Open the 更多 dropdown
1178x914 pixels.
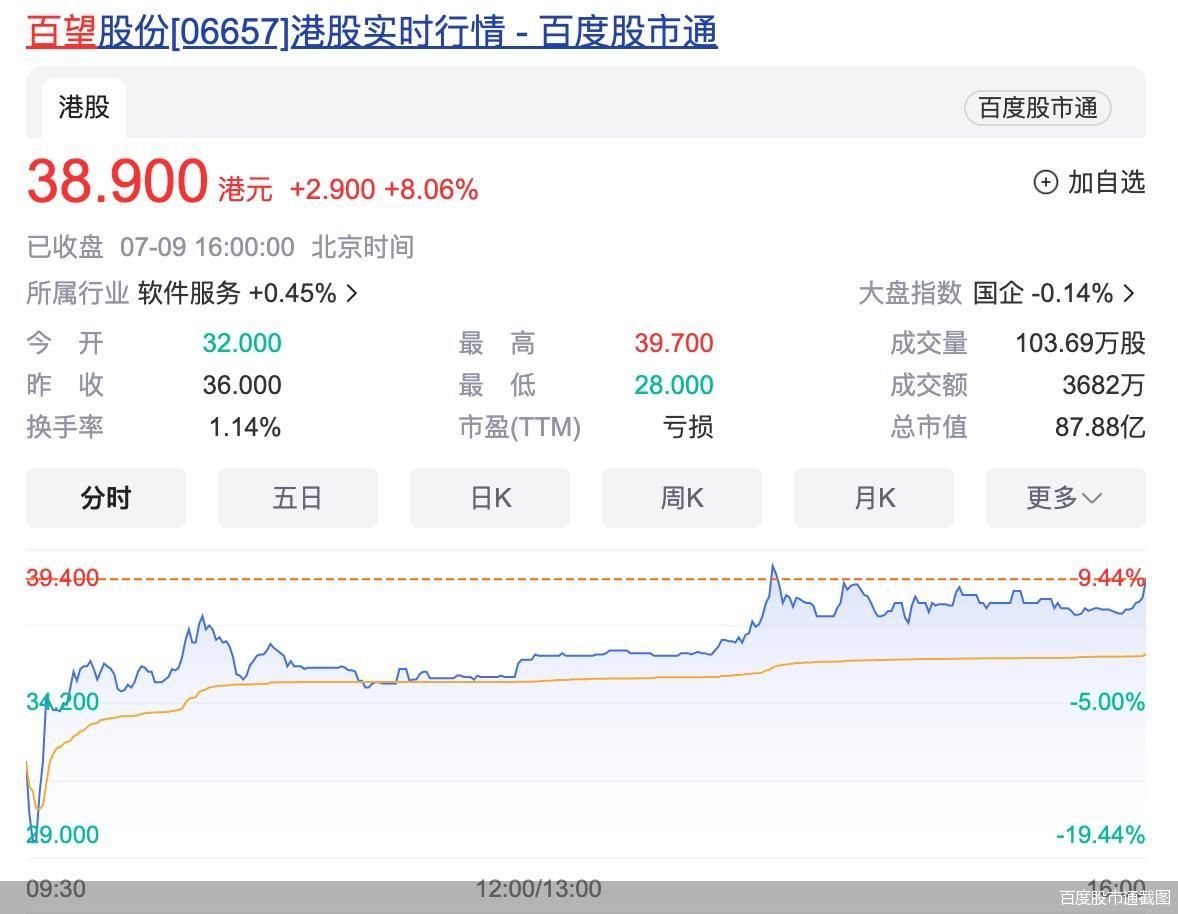(x=1065, y=498)
